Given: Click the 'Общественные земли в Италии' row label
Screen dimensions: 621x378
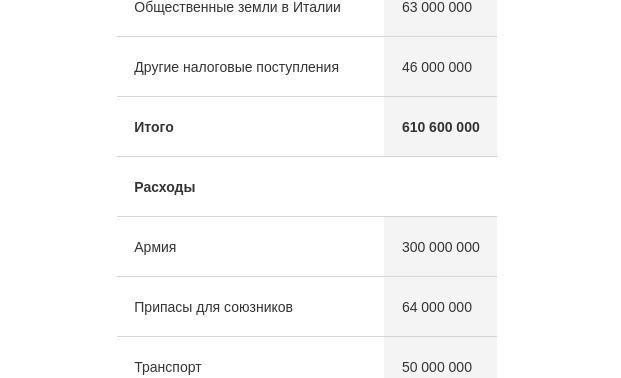Looking at the screenshot, I should 237,7.
